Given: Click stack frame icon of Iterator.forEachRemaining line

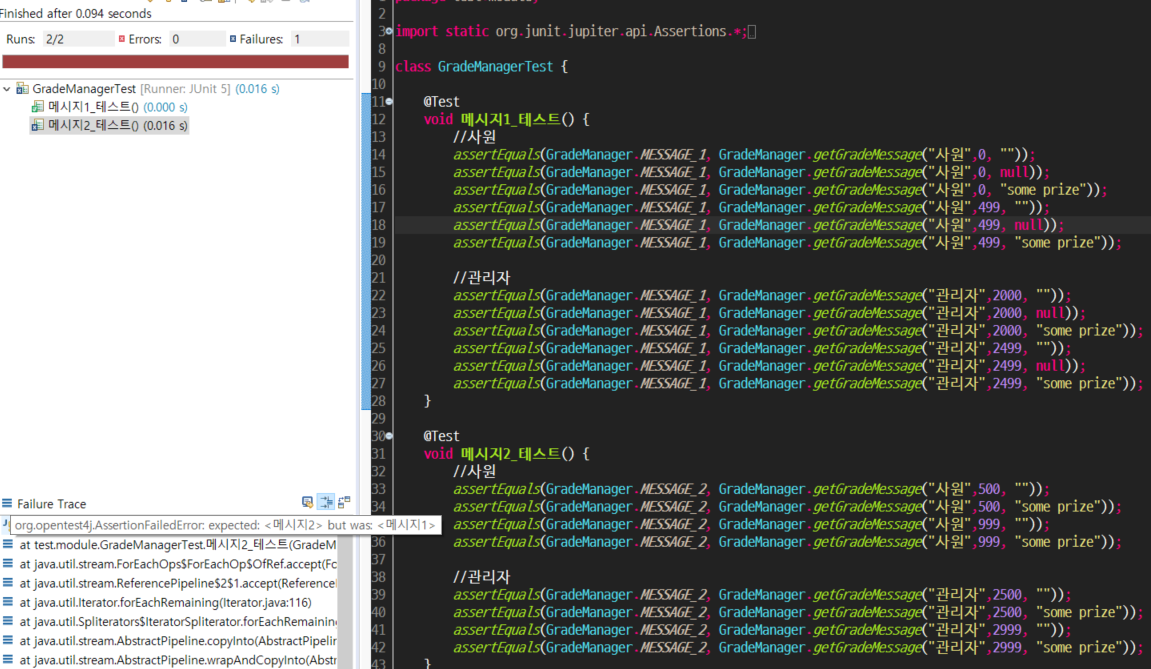Looking at the screenshot, I should click(7, 601).
